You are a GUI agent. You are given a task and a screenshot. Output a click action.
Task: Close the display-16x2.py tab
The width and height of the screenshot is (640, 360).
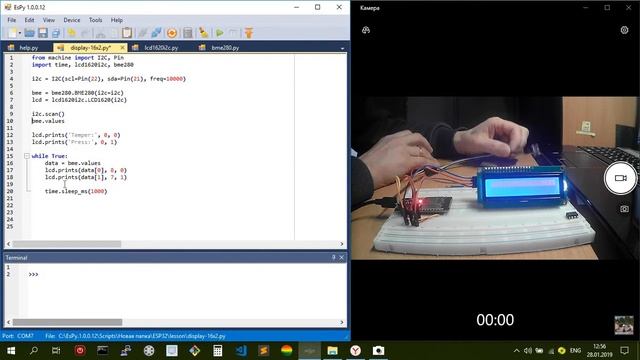[x=122, y=48]
